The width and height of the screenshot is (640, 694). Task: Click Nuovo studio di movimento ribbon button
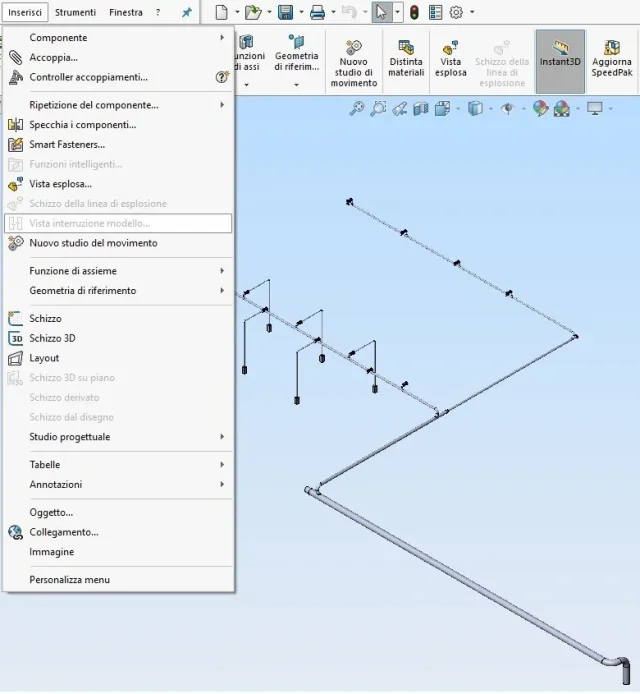tap(354, 63)
